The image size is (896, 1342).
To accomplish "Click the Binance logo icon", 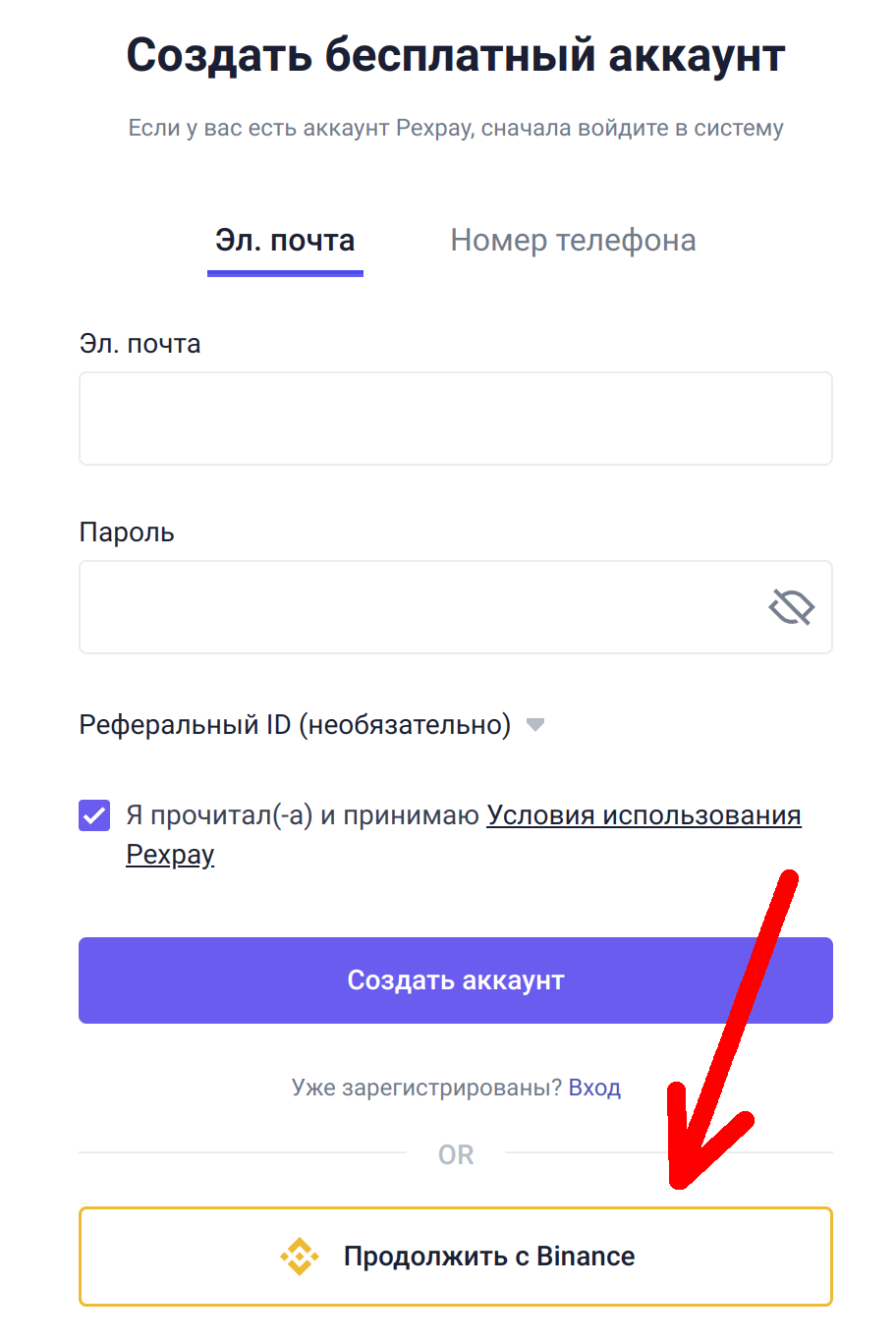I will [x=300, y=1257].
